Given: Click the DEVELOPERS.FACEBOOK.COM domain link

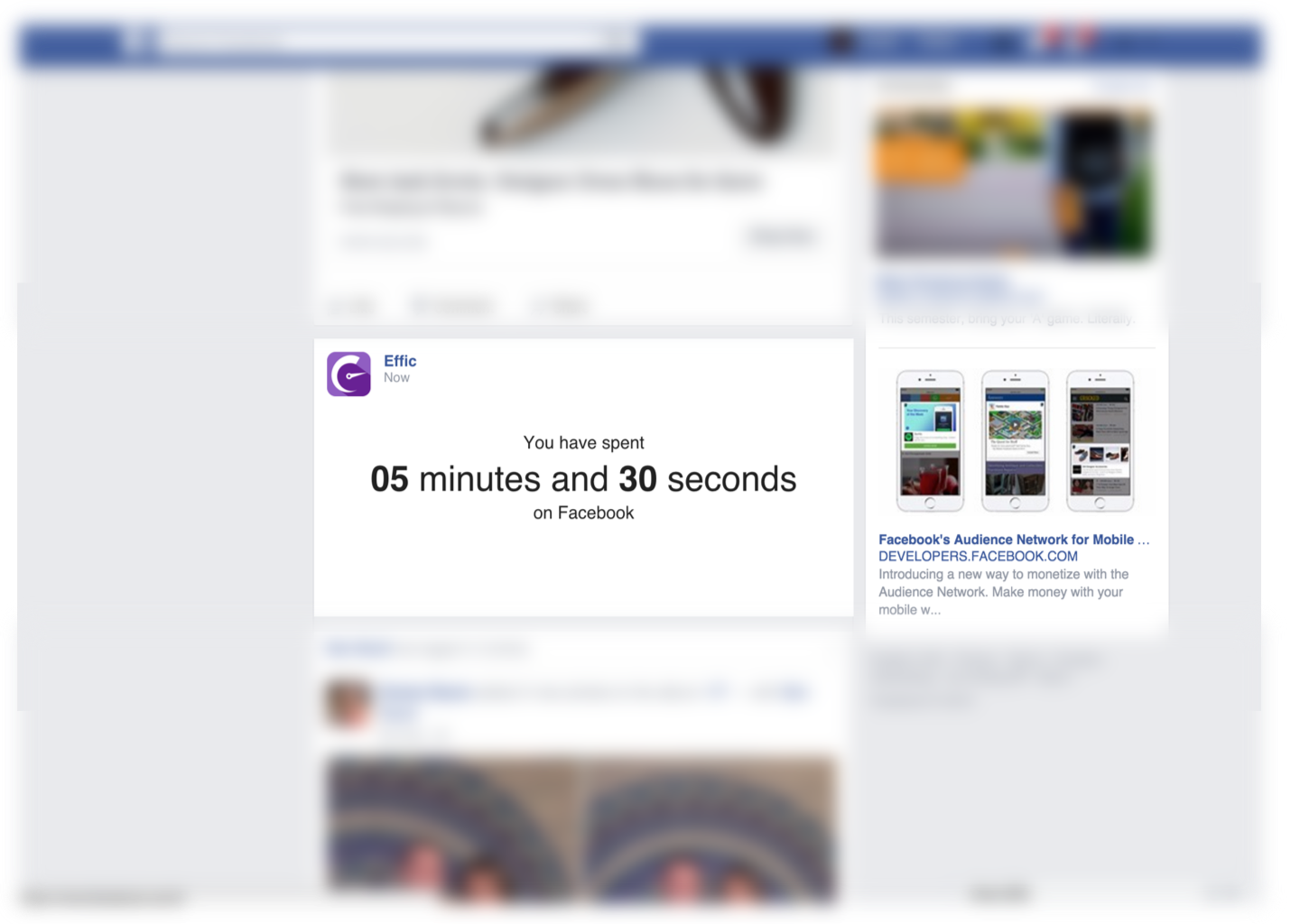Looking at the screenshot, I should point(978,557).
